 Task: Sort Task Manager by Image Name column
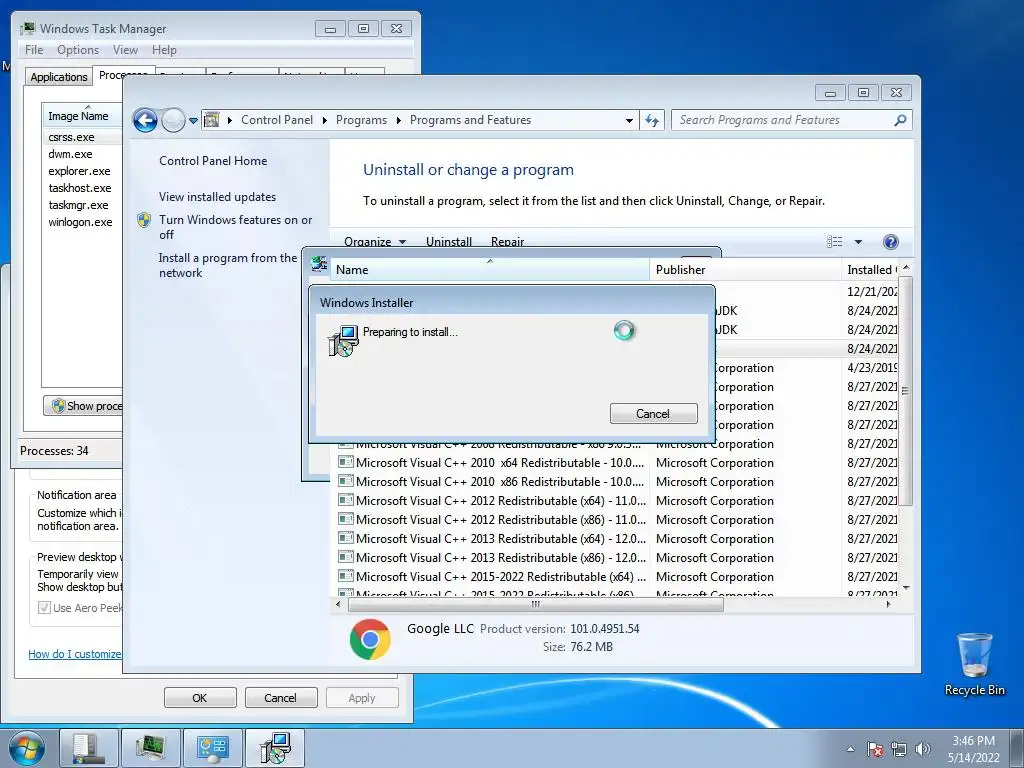click(x=82, y=116)
